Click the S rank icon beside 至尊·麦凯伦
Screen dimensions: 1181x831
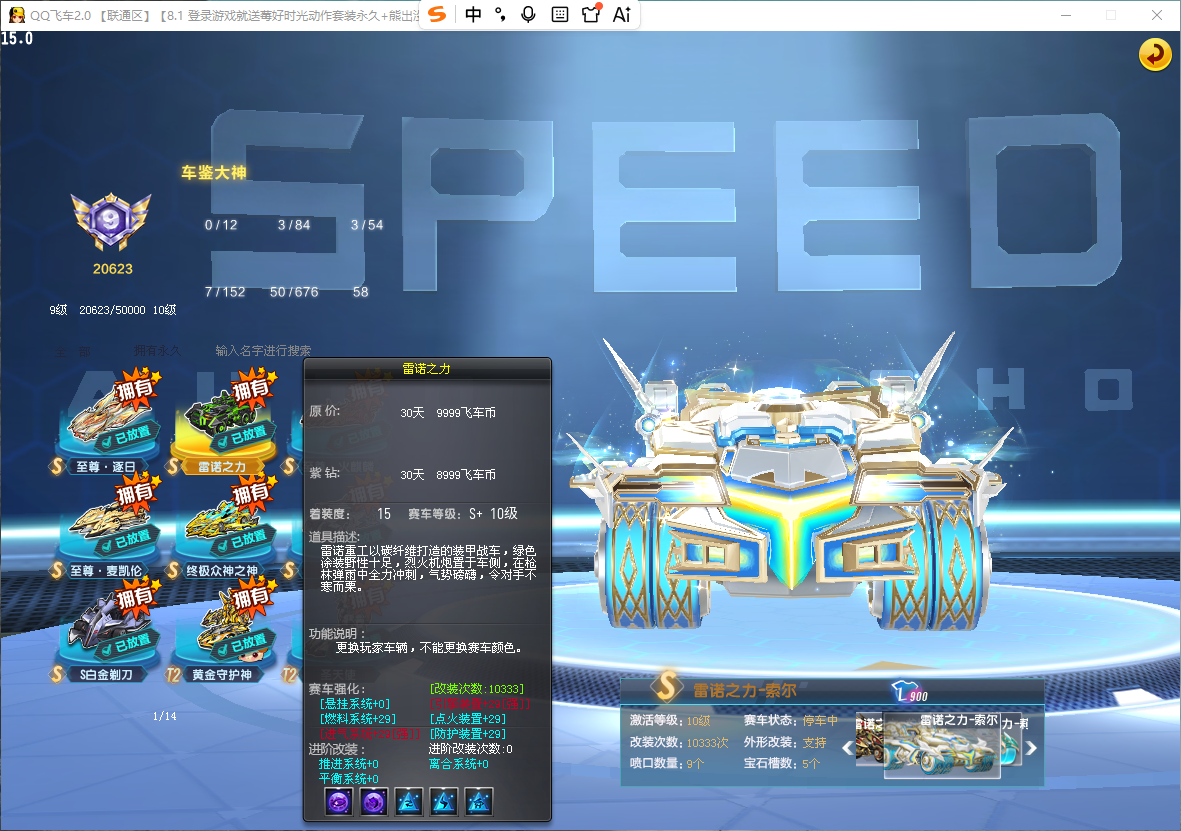[57, 570]
